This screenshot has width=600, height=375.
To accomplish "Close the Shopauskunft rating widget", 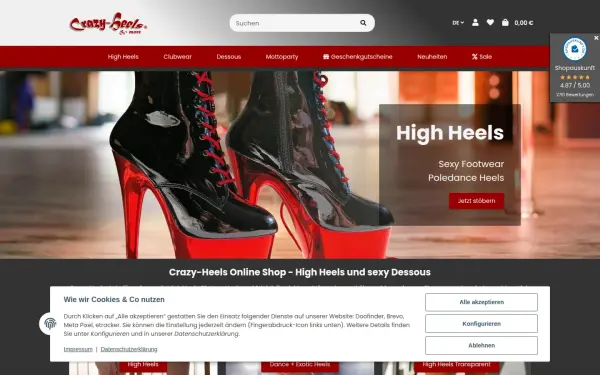I will pyautogui.click(x=596, y=38).
